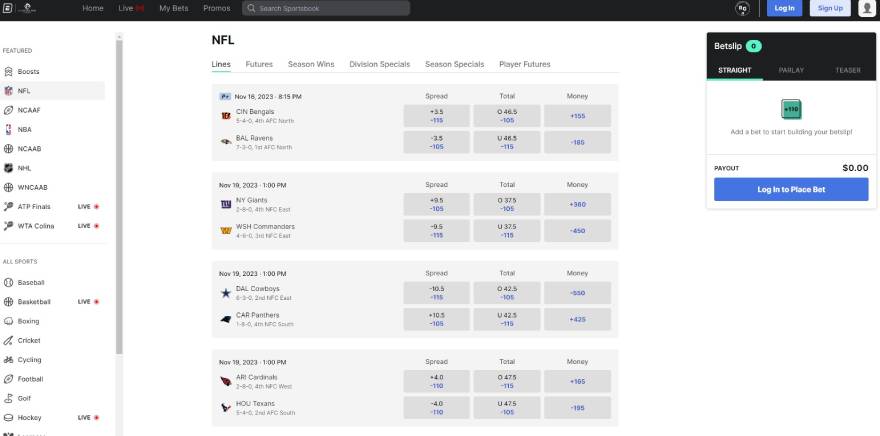
Task: Pick Bengals +3.5 spread
Action: (x=437, y=116)
